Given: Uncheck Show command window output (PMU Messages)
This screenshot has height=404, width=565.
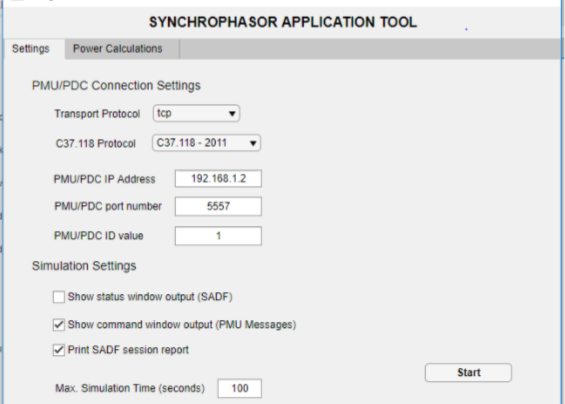Looking at the screenshot, I should pos(59,325).
